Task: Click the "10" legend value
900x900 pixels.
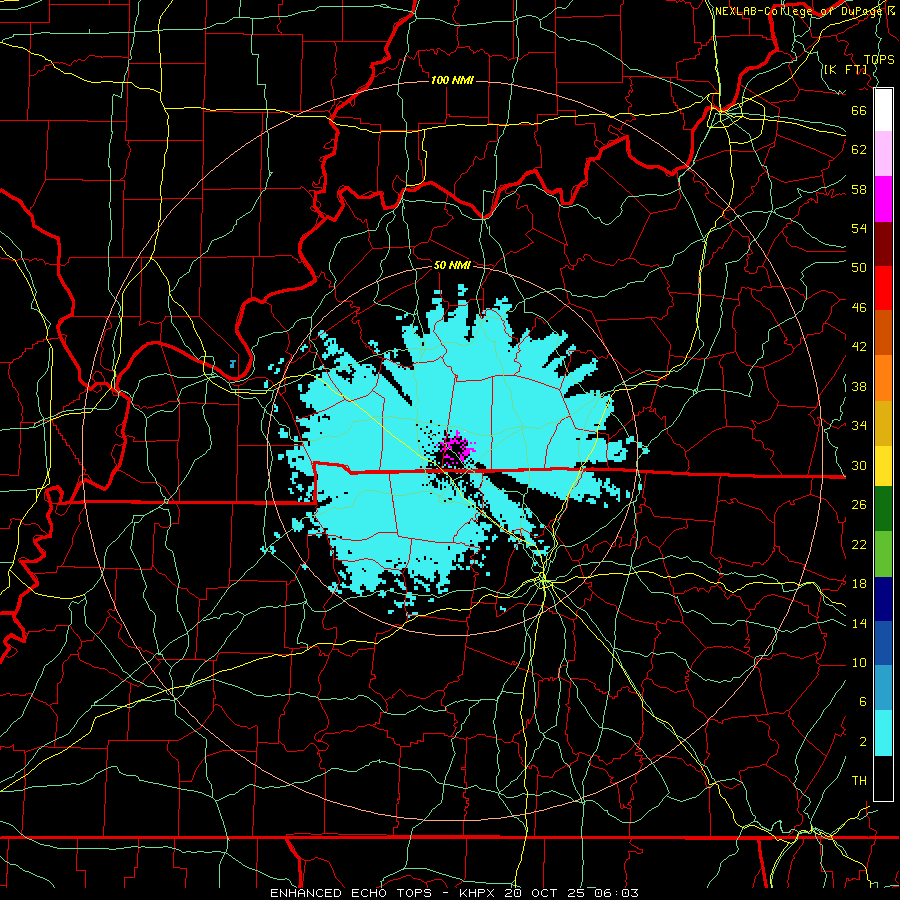Action: pyautogui.click(x=859, y=663)
